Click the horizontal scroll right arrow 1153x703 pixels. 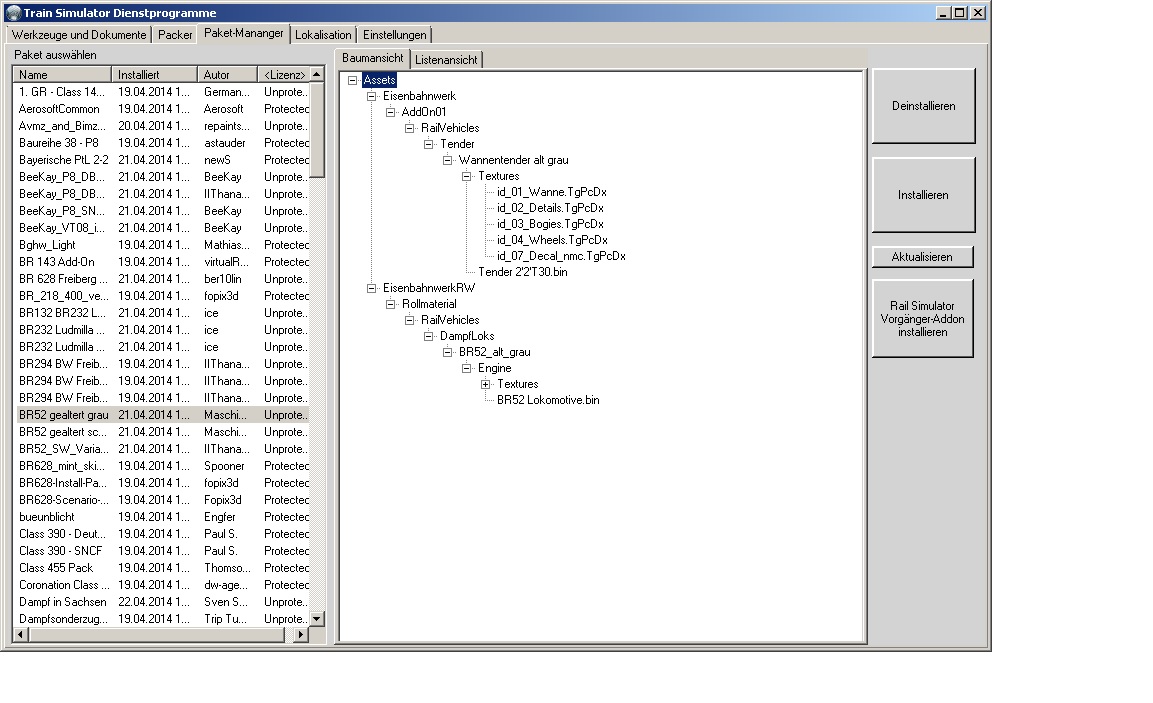[x=300, y=635]
